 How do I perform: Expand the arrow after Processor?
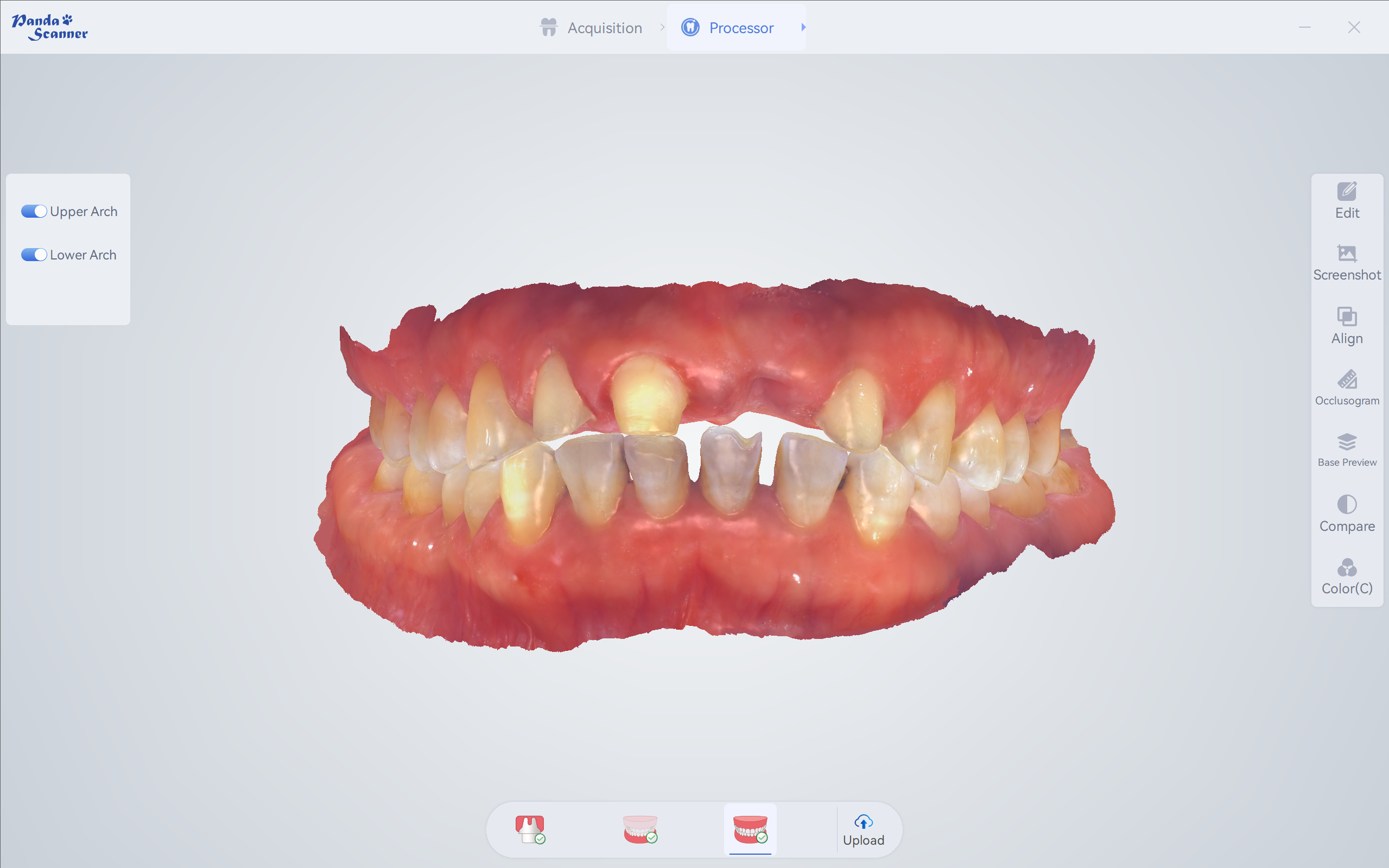[803, 27]
